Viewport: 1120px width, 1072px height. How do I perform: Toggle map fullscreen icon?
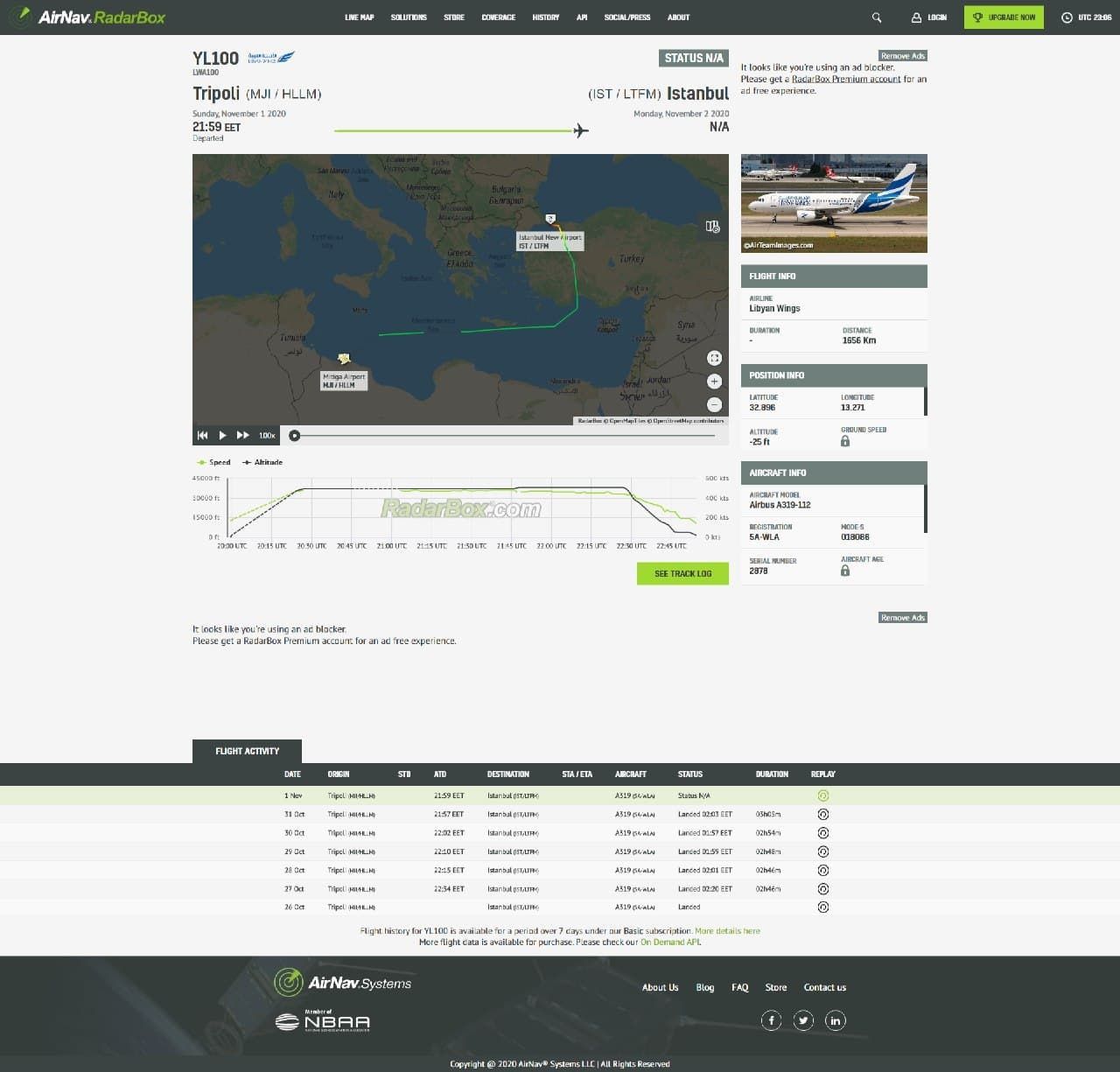(714, 358)
